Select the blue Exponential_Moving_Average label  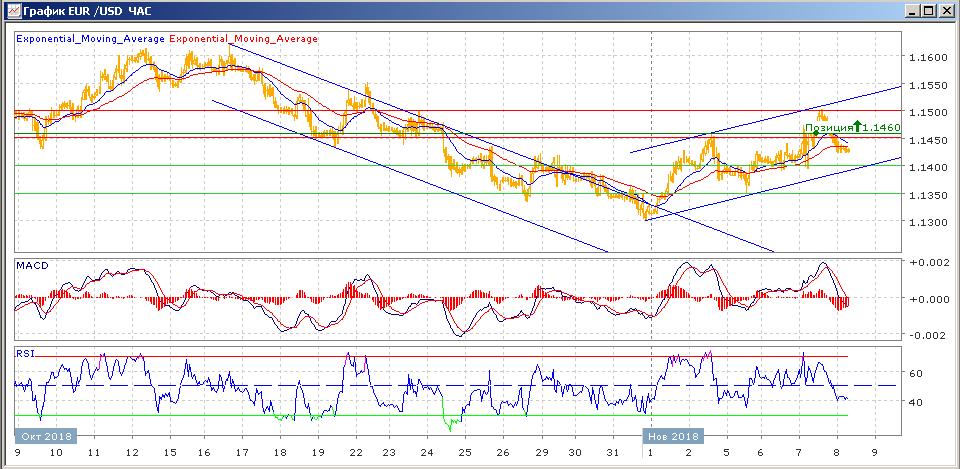tap(91, 39)
